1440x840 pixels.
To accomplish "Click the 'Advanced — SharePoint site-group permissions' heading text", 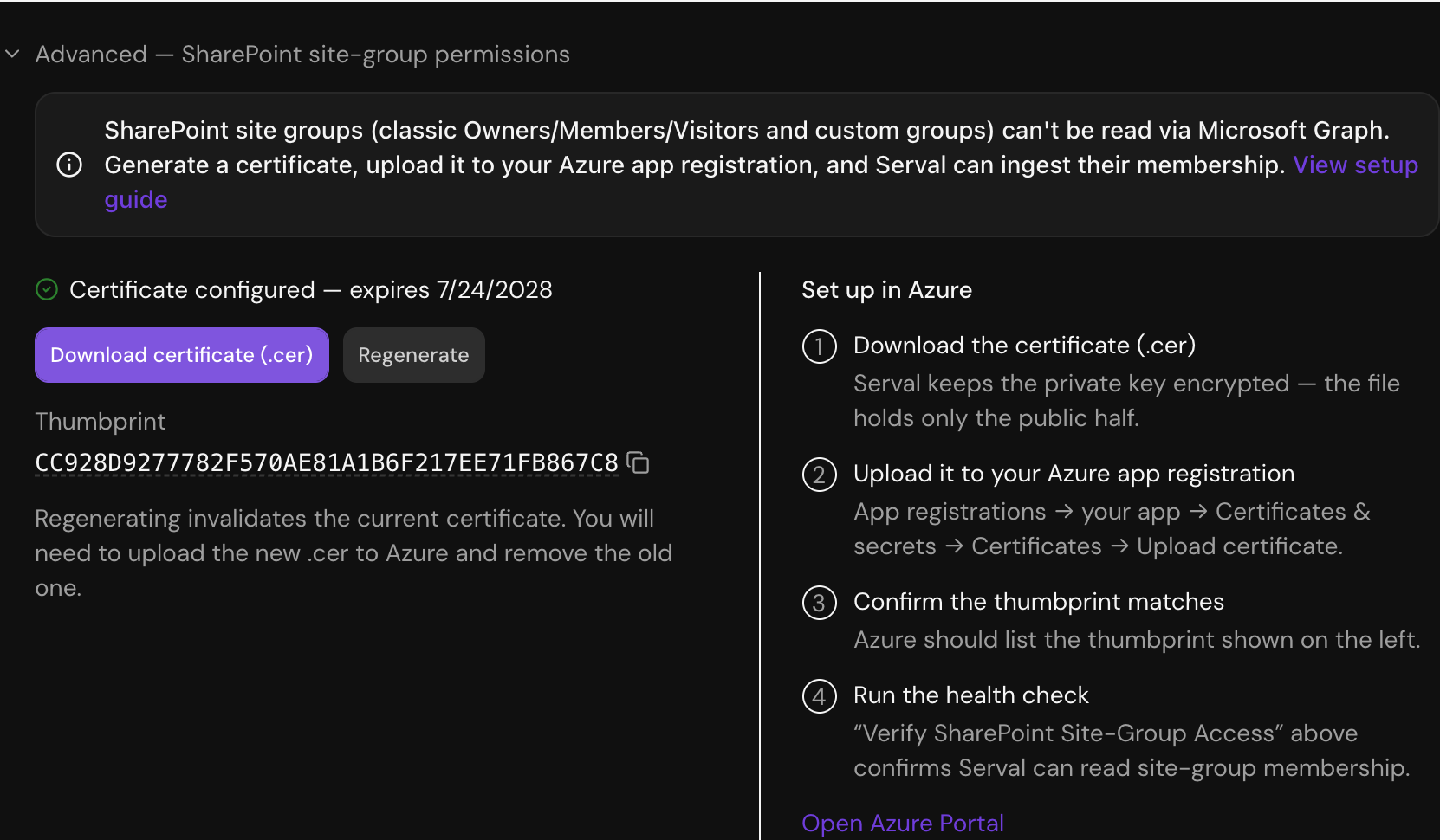I will point(302,54).
